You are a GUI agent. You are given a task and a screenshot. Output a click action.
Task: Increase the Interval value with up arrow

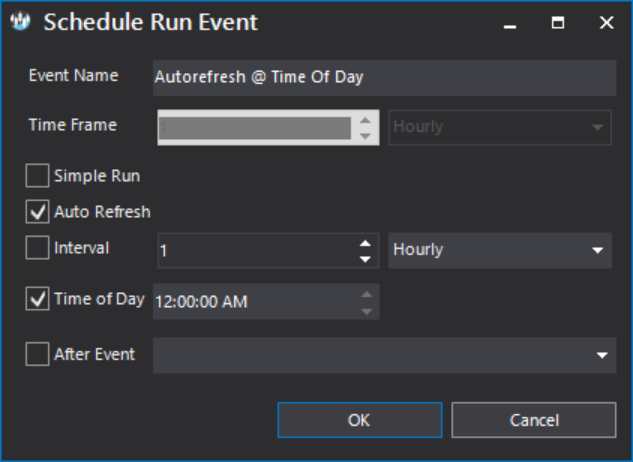click(x=365, y=242)
